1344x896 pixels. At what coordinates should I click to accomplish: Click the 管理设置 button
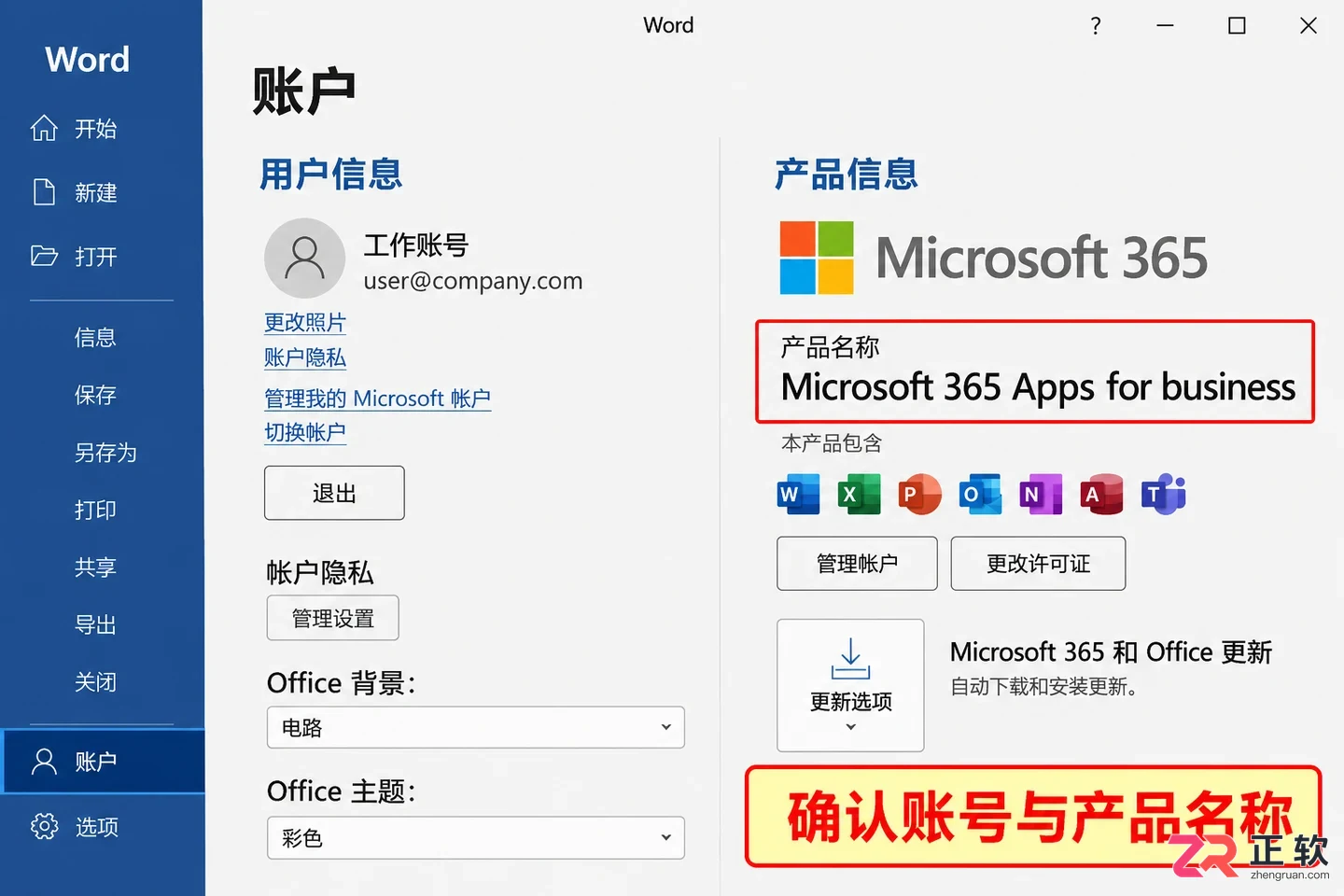[x=332, y=618]
